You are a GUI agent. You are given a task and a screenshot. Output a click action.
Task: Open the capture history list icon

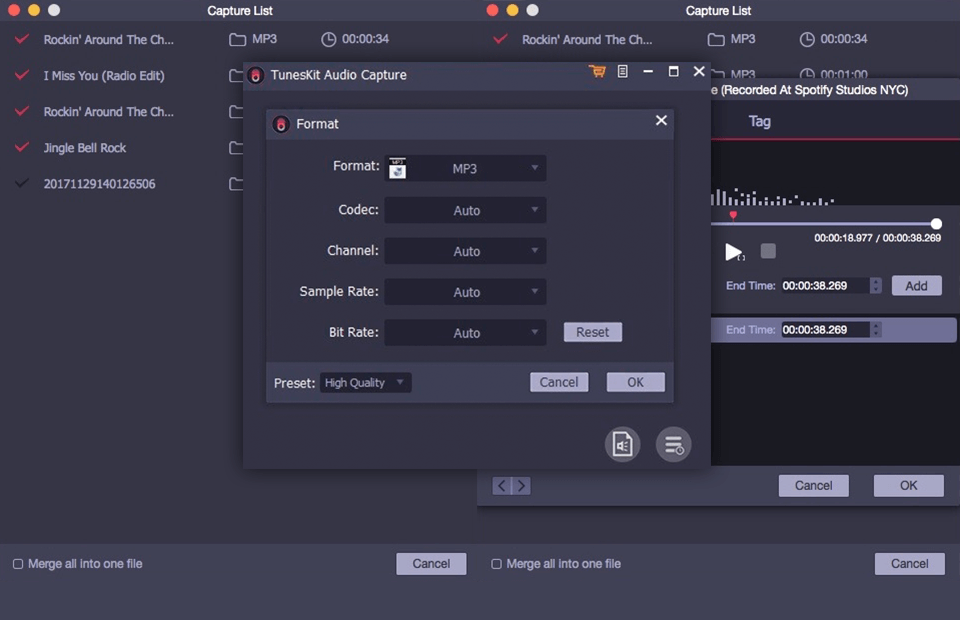673,443
